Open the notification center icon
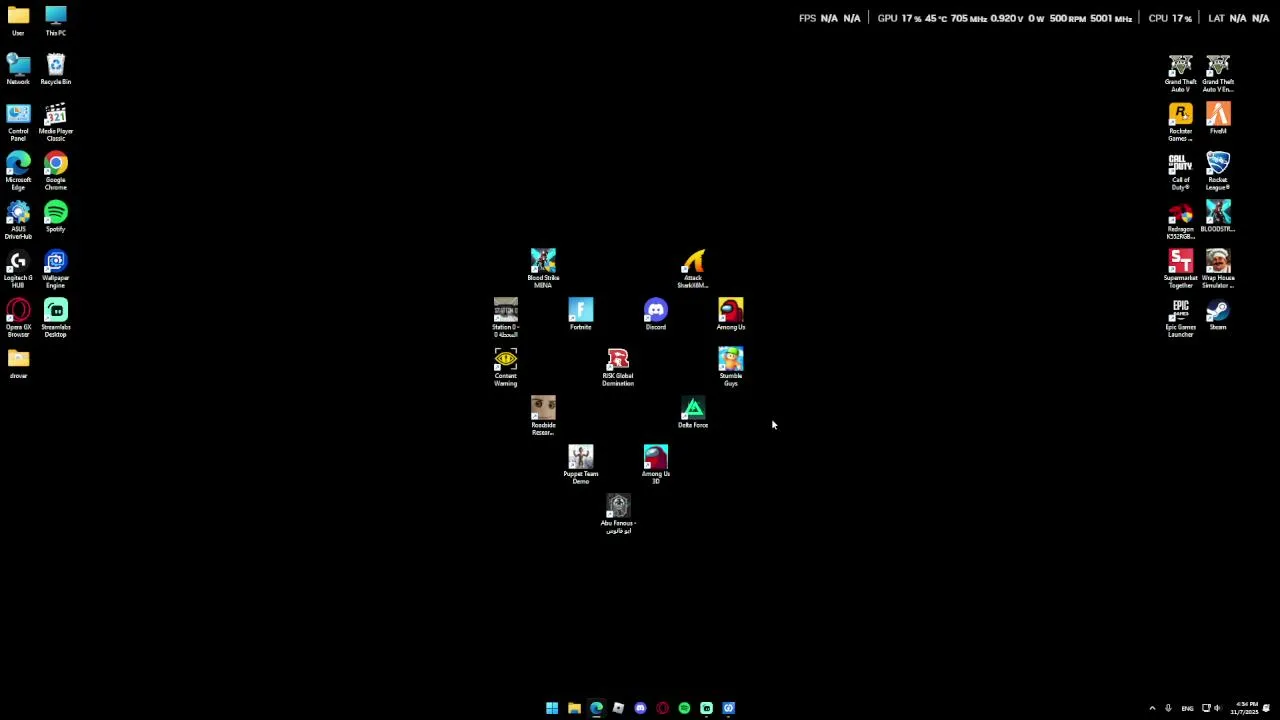The image size is (1280, 720). [x=1266, y=708]
